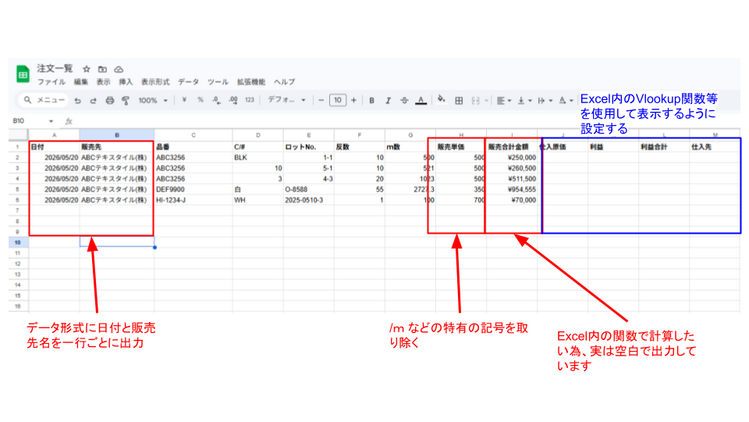
Task: Open the borders grid icon
Action: 459,100
